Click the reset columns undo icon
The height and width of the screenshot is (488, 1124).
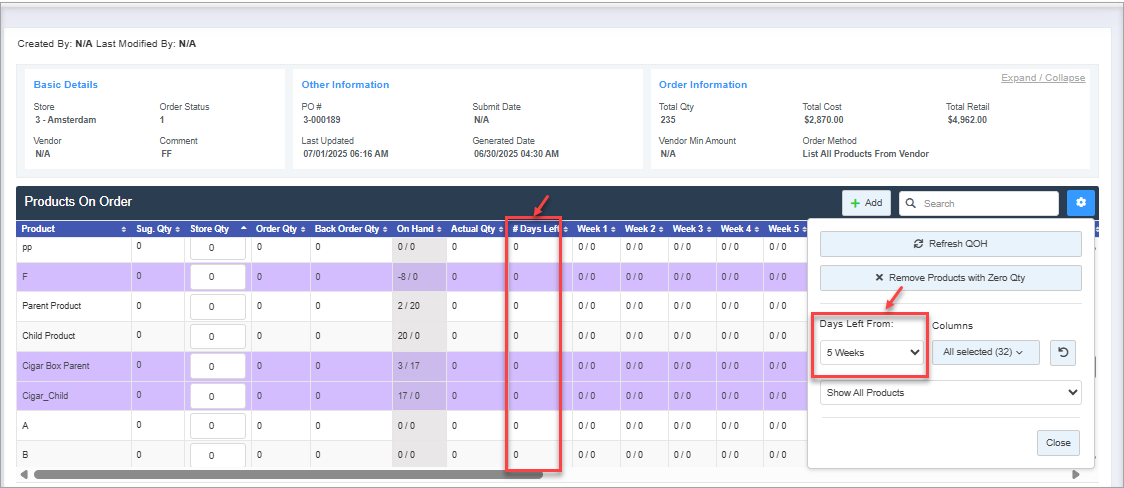(x=1063, y=352)
